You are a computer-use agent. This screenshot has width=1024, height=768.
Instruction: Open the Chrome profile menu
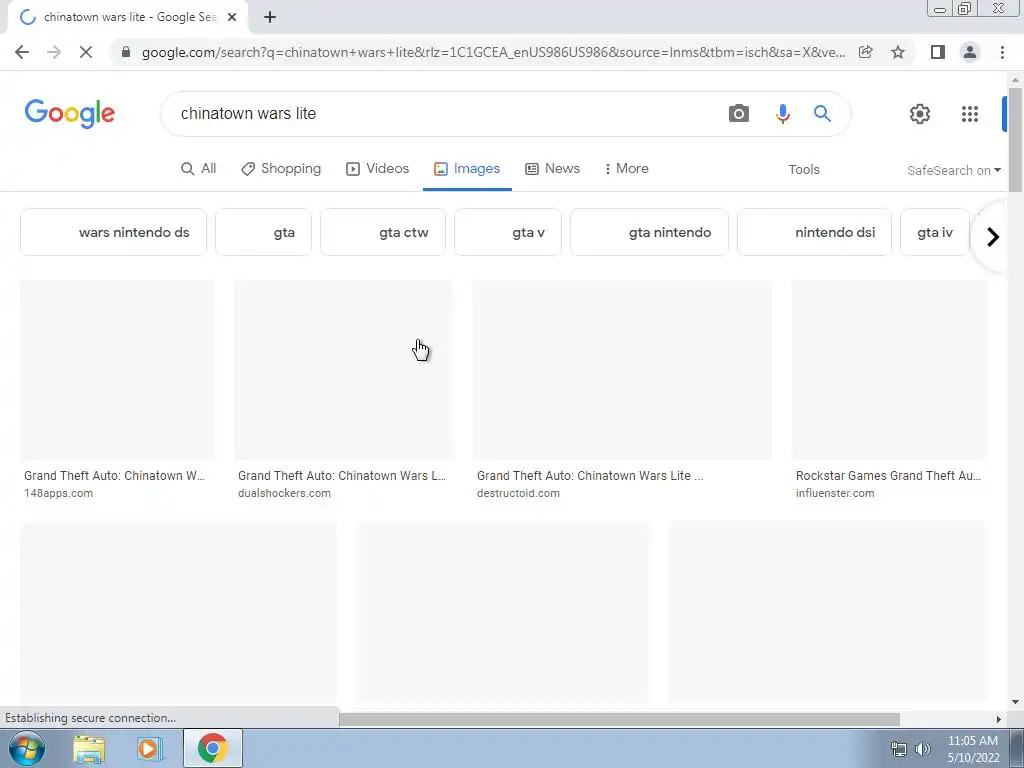click(970, 52)
